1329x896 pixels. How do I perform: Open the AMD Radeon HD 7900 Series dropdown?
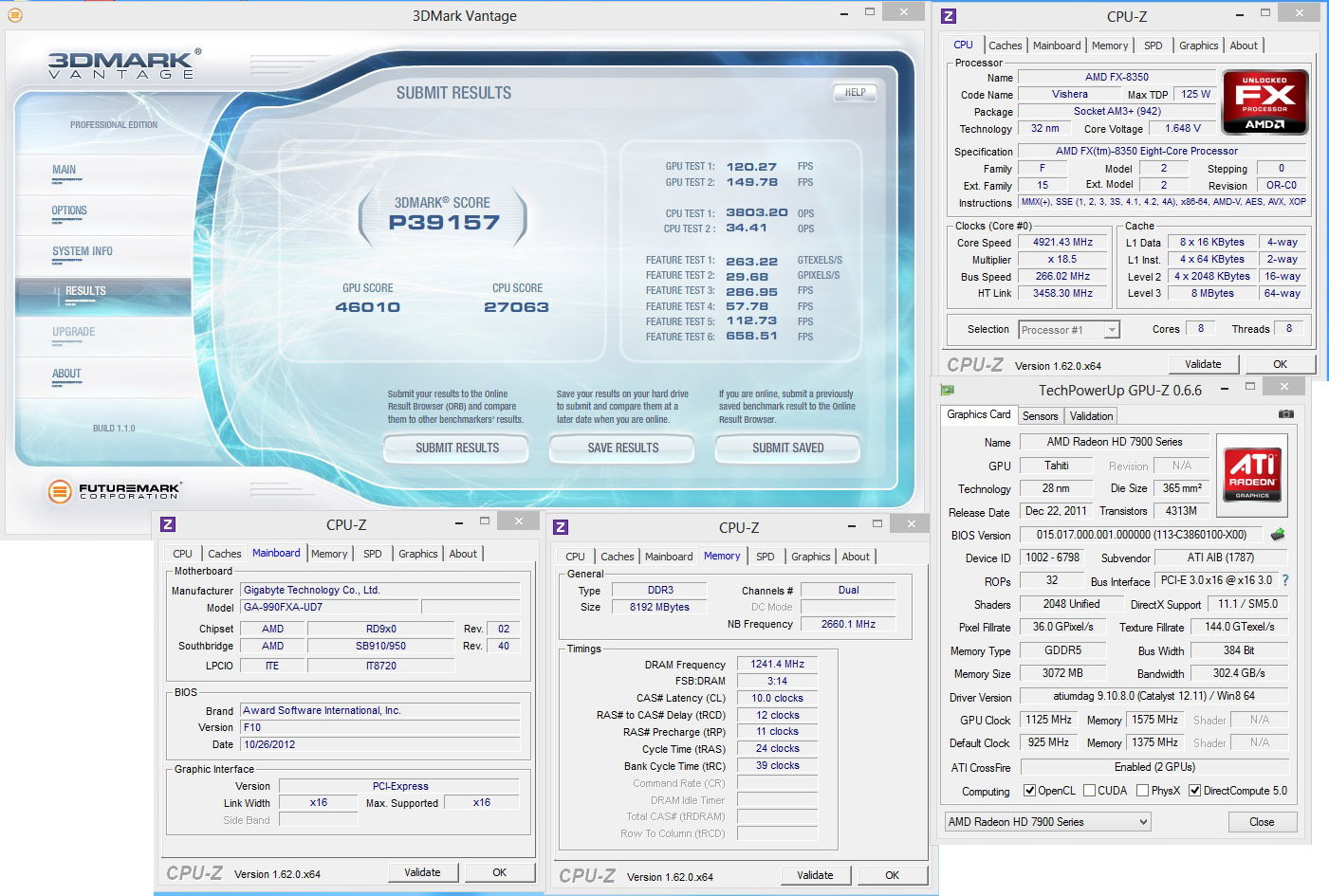pyautogui.click(x=1047, y=822)
